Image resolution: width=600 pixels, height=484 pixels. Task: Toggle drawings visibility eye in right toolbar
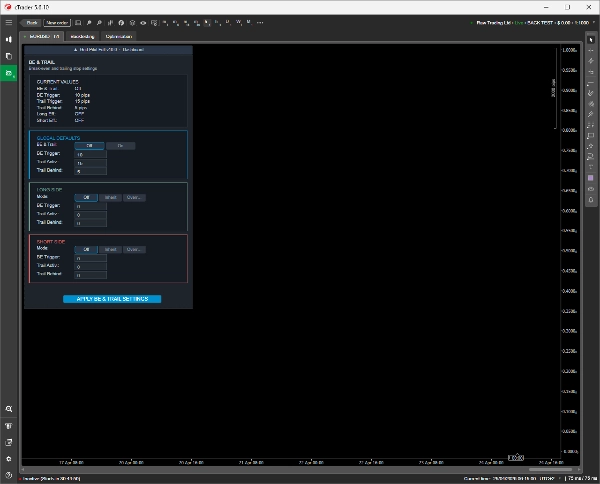pos(591,189)
